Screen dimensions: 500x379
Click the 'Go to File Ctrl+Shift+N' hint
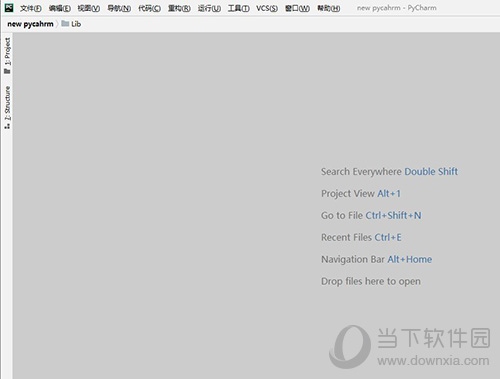(x=371, y=216)
